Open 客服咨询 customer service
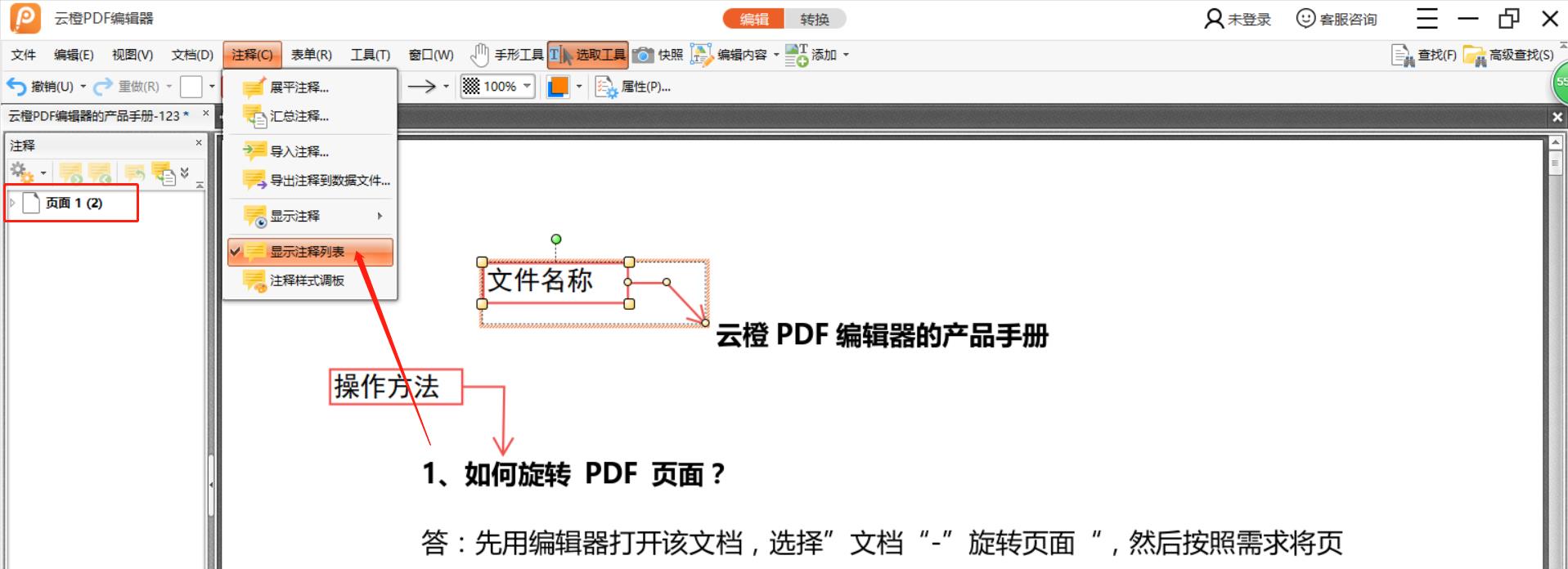This screenshot has height=569, width=1568. (1337, 19)
